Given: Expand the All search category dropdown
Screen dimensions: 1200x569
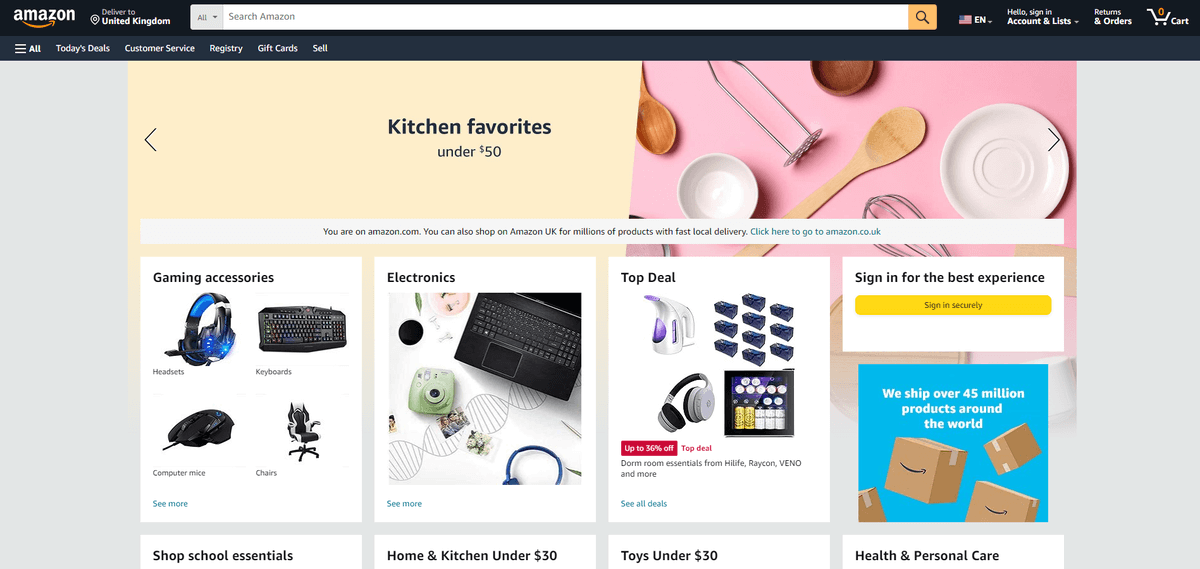Looking at the screenshot, I should (207, 17).
